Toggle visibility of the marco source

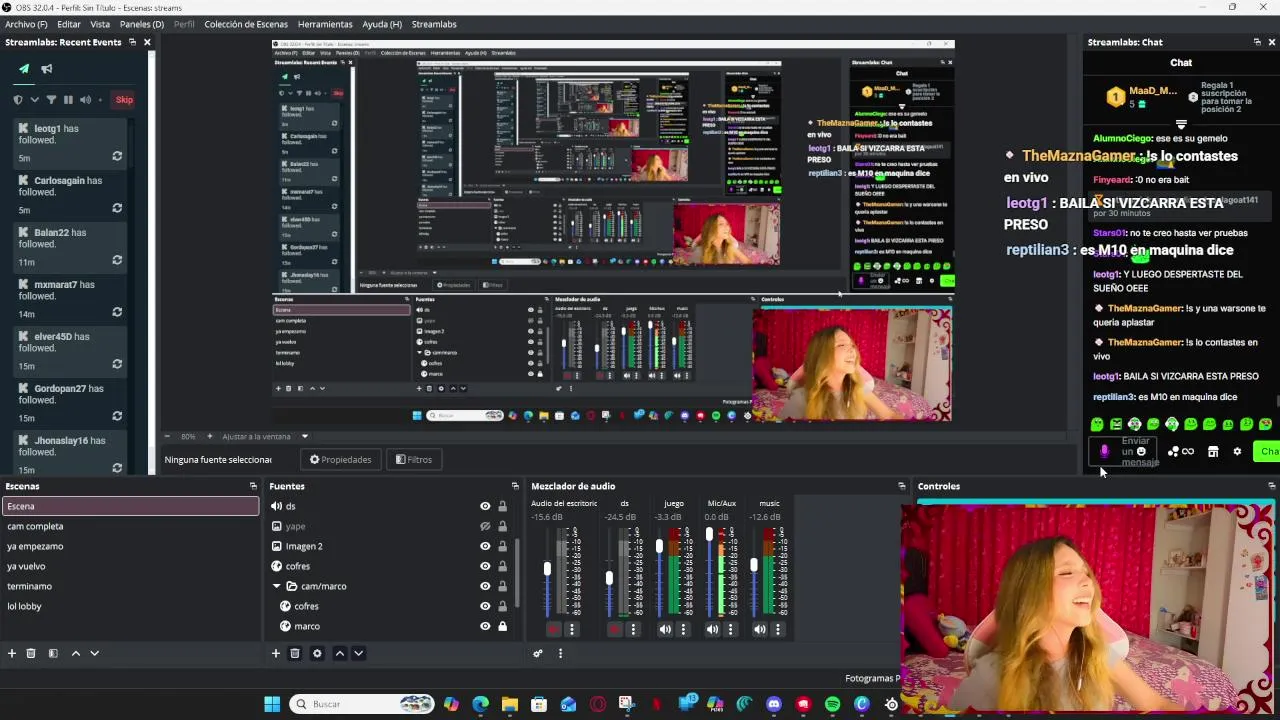pyautogui.click(x=485, y=626)
